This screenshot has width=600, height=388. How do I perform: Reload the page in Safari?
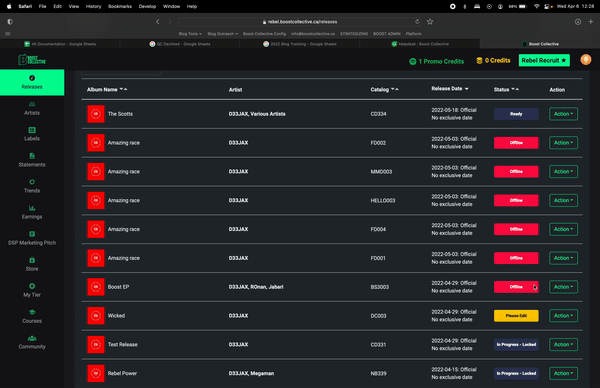coord(417,22)
